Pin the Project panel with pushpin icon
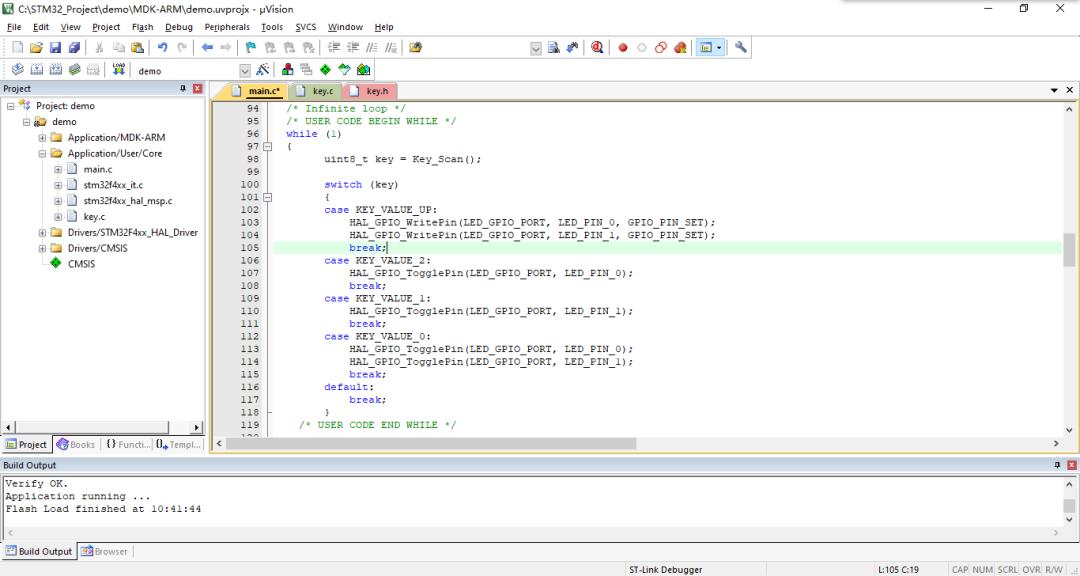 click(183, 89)
